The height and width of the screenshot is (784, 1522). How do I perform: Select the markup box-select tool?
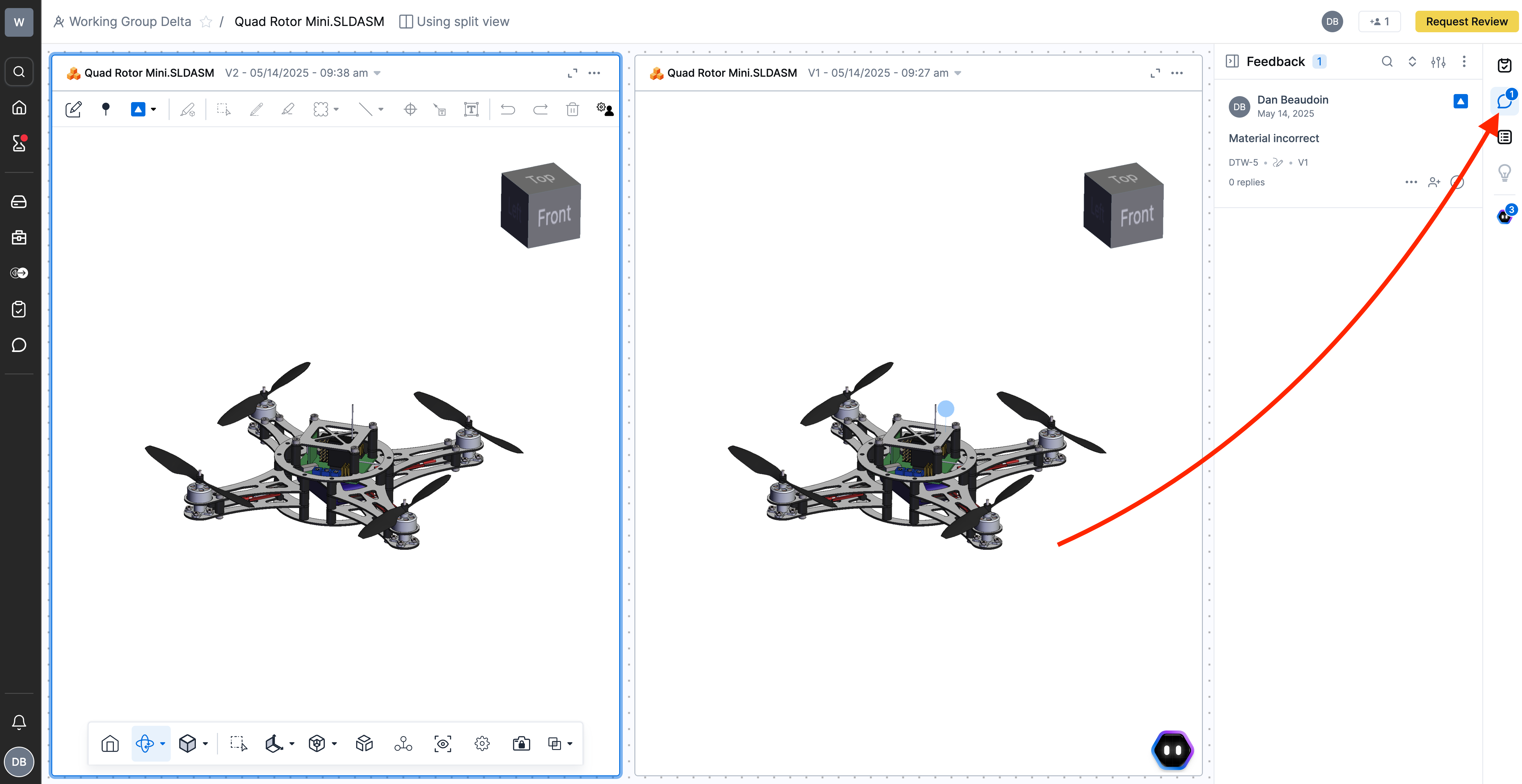coord(224,109)
